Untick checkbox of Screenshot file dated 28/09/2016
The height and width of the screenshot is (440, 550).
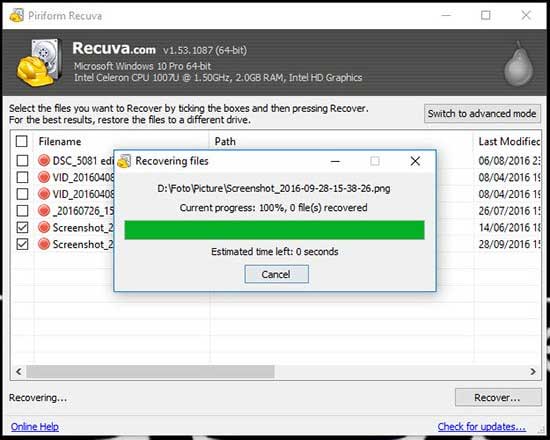tap(22, 244)
